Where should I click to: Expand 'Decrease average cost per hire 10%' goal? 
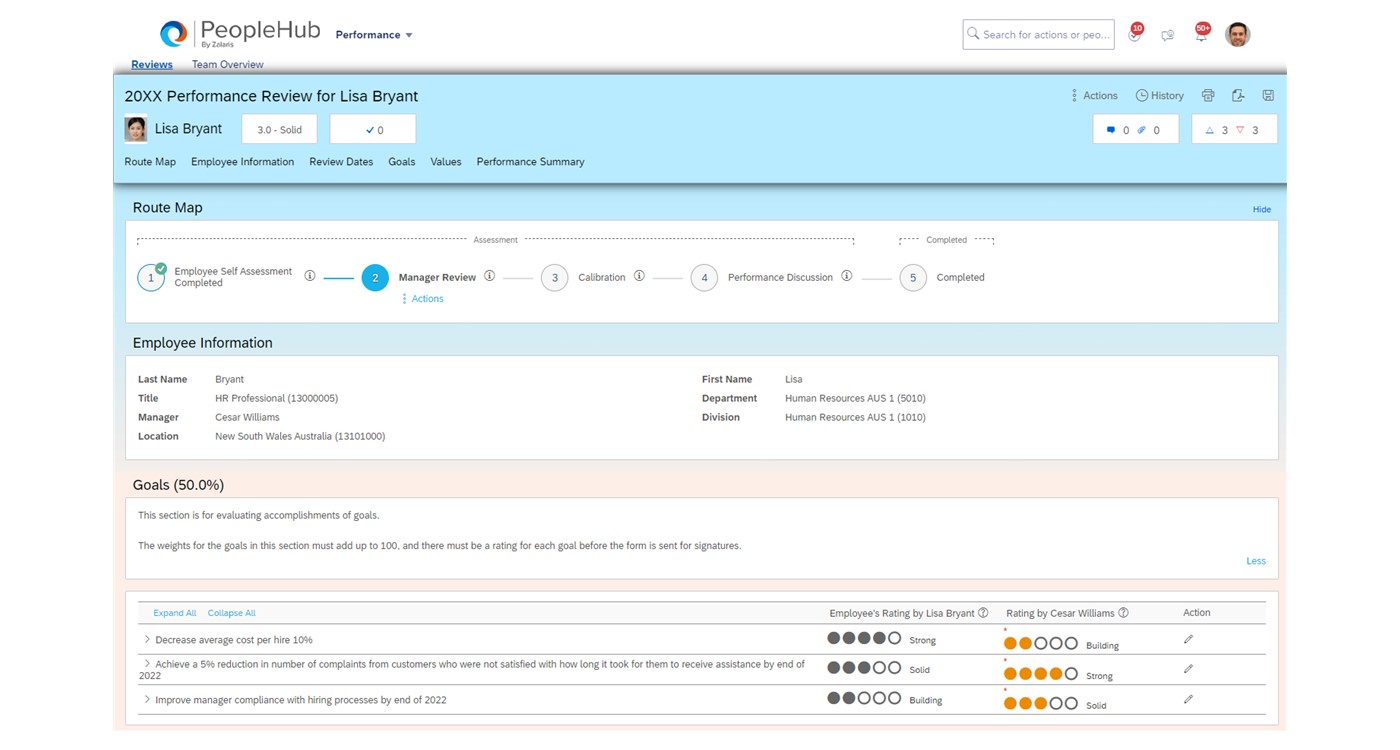pos(147,640)
